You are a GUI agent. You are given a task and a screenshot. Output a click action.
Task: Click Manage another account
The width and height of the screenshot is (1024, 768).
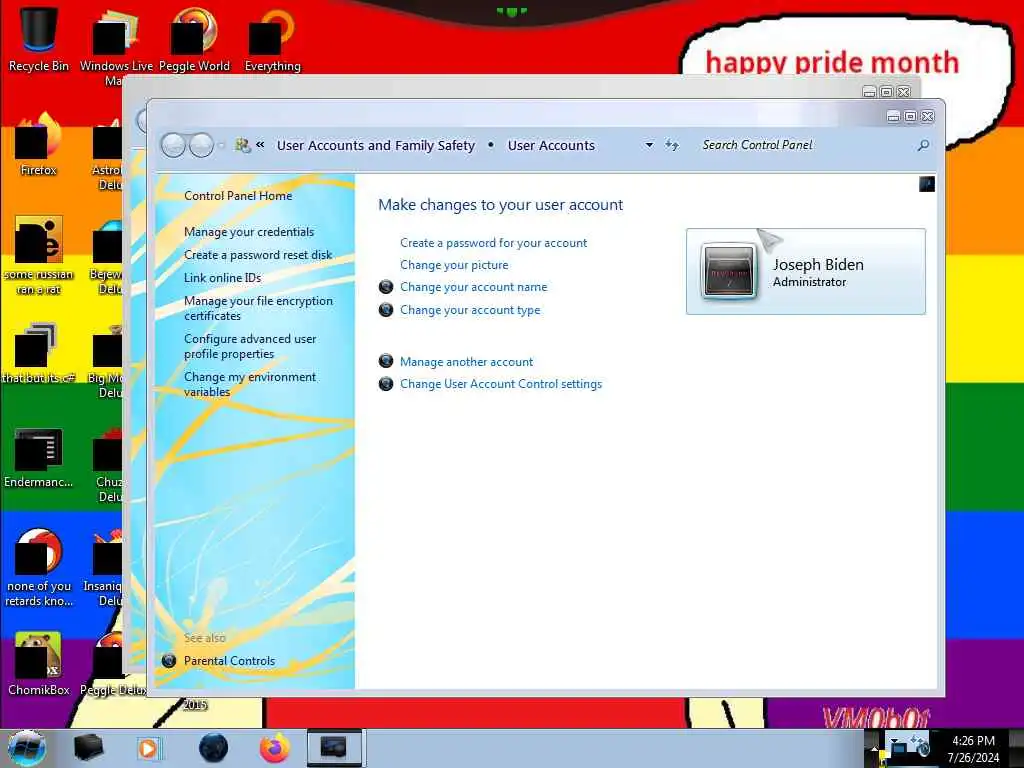466,362
